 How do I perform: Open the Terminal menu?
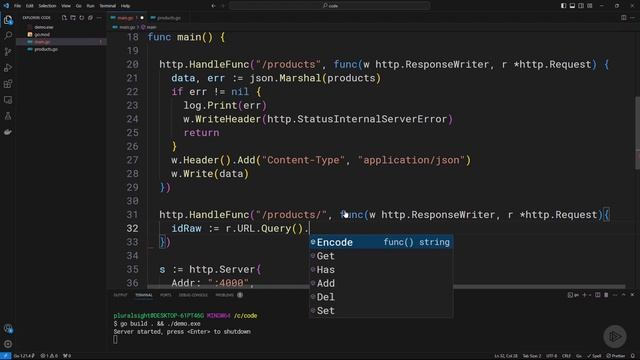(x=107, y=6)
